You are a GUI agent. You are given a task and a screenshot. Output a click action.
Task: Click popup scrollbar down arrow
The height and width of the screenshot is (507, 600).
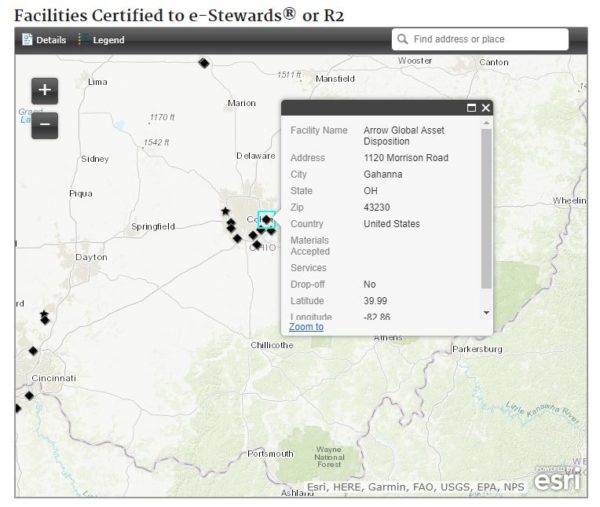coord(486,313)
